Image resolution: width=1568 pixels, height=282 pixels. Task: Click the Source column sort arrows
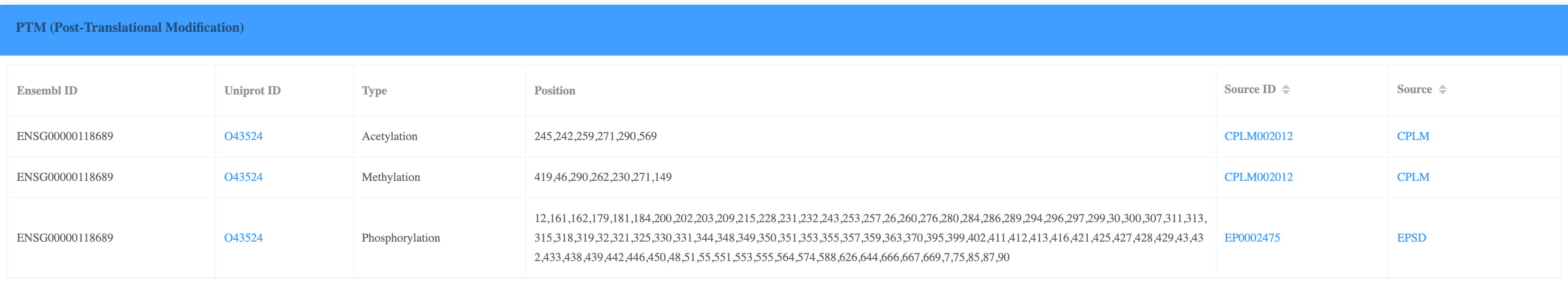[x=1442, y=90]
